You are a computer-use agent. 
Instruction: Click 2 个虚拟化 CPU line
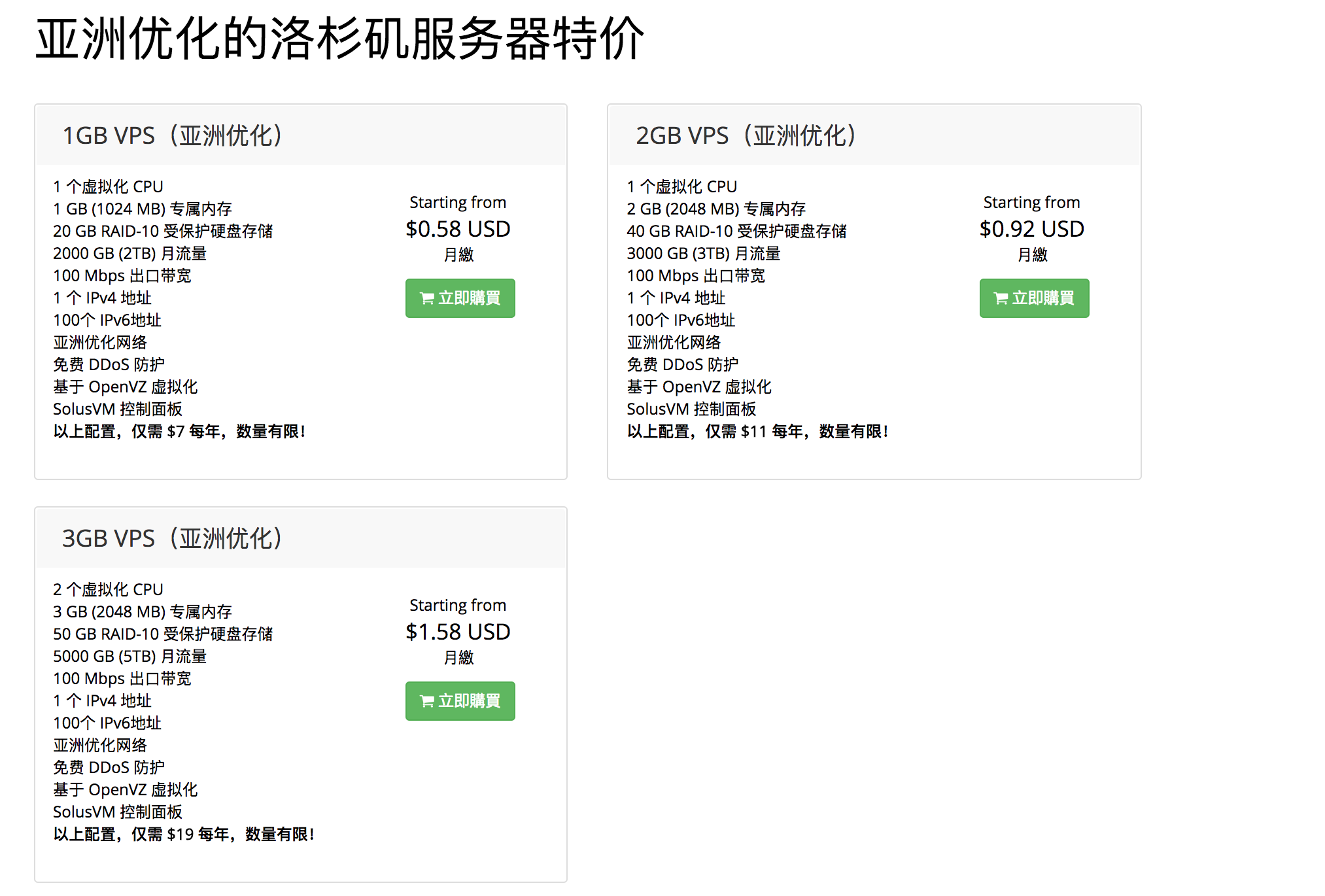[x=108, y=590]
